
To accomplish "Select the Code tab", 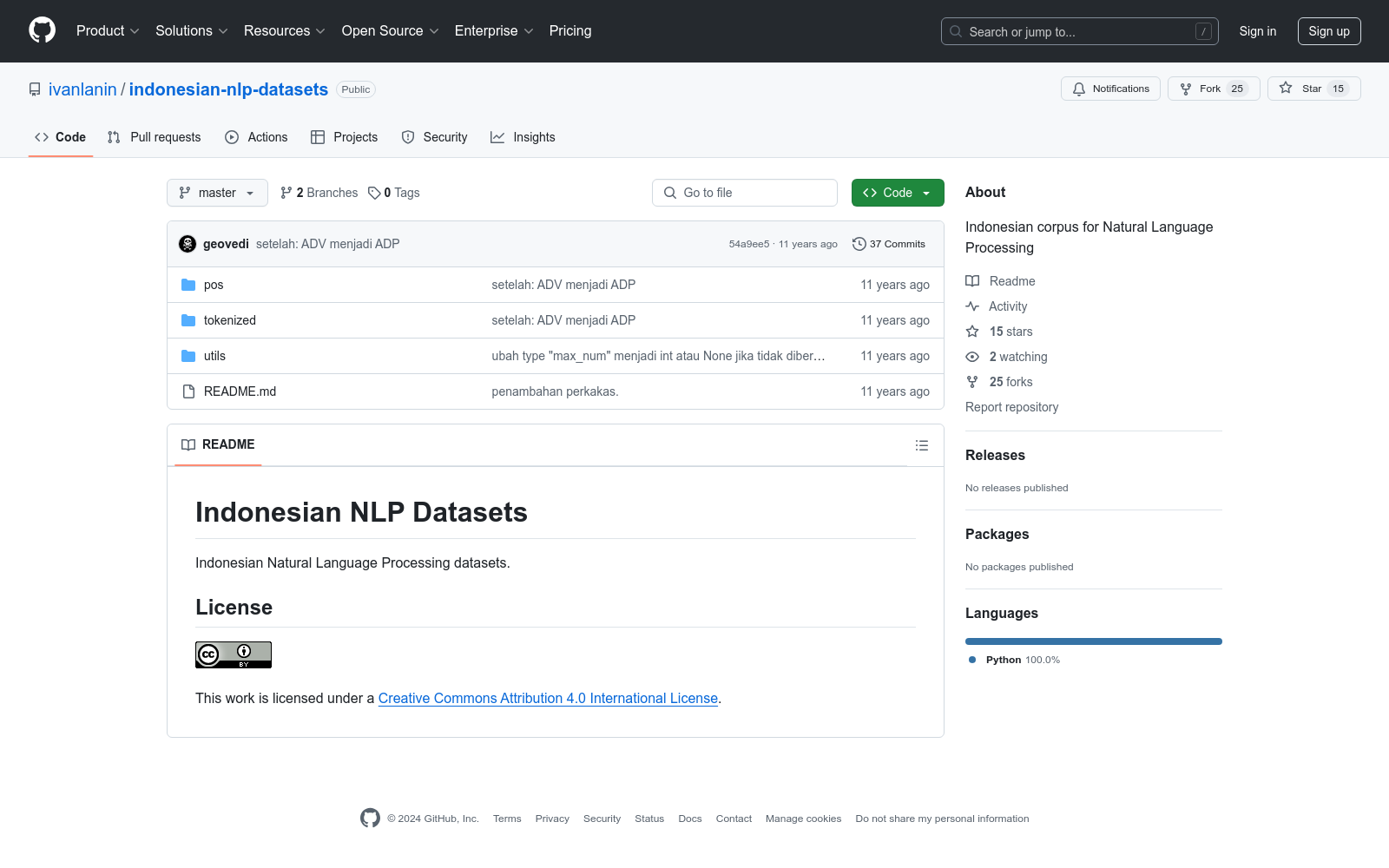I will pyautogui.click(x=61, y=137).
